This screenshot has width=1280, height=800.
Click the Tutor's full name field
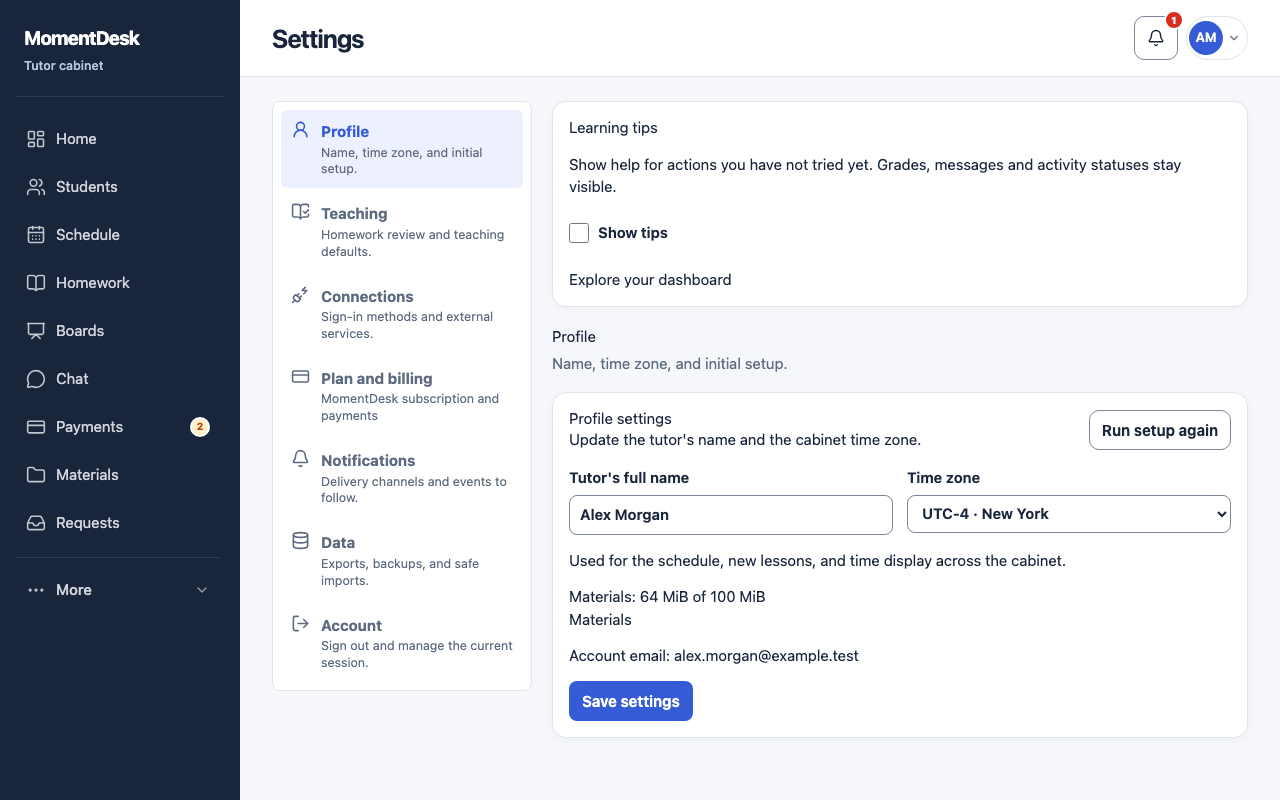point(731,515)
